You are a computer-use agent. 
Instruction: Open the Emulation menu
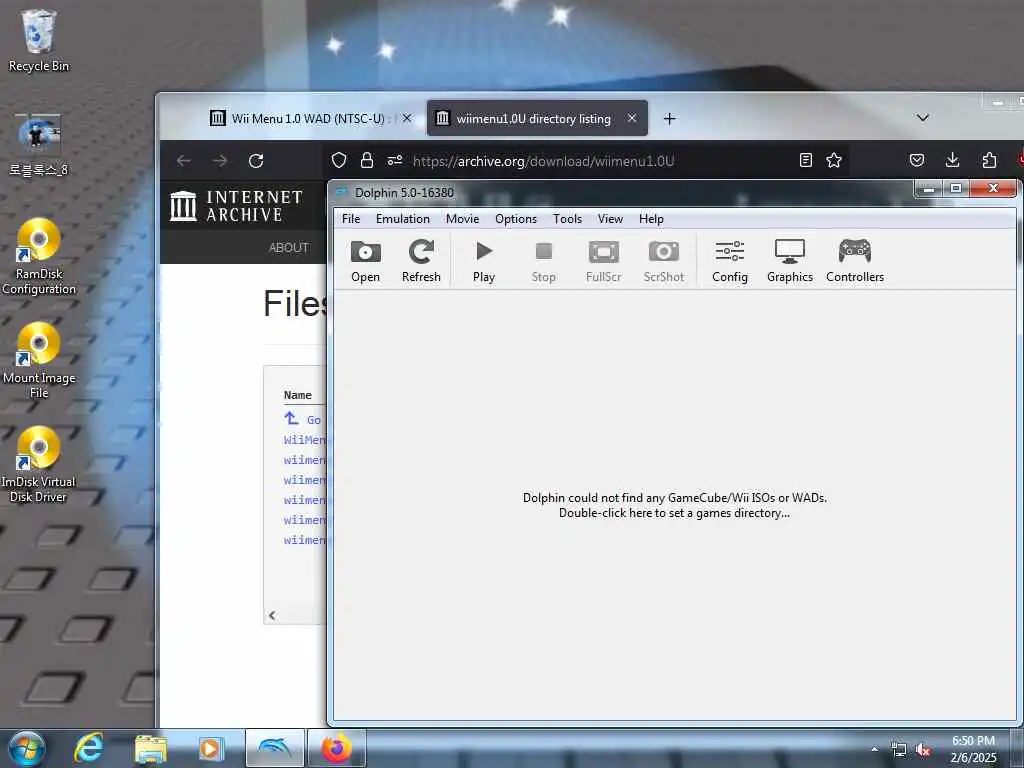(x=402, y=219)
